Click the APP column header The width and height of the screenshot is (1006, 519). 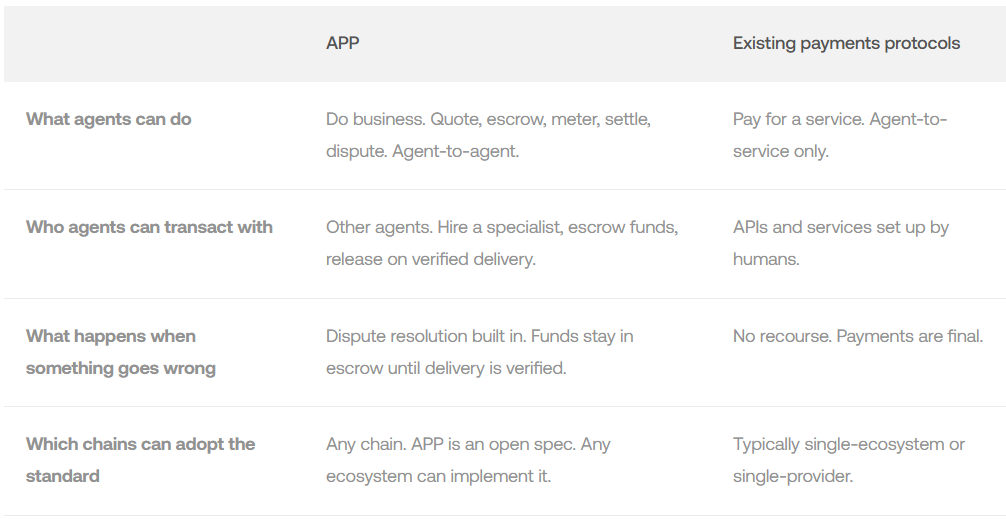coord(343,43)
